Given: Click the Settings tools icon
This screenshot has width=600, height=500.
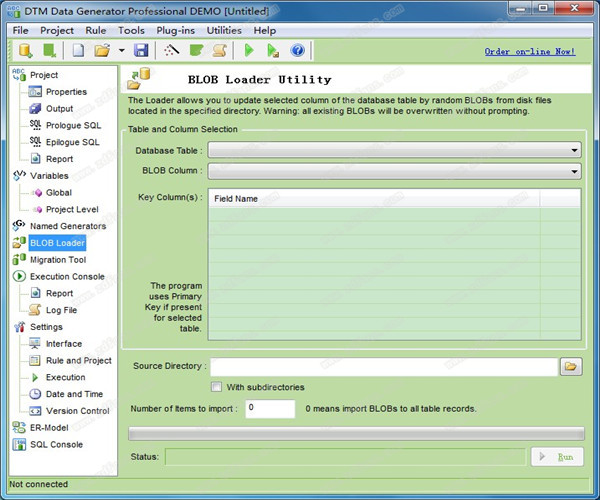Looking at the screenshot, I should point(19,327).
